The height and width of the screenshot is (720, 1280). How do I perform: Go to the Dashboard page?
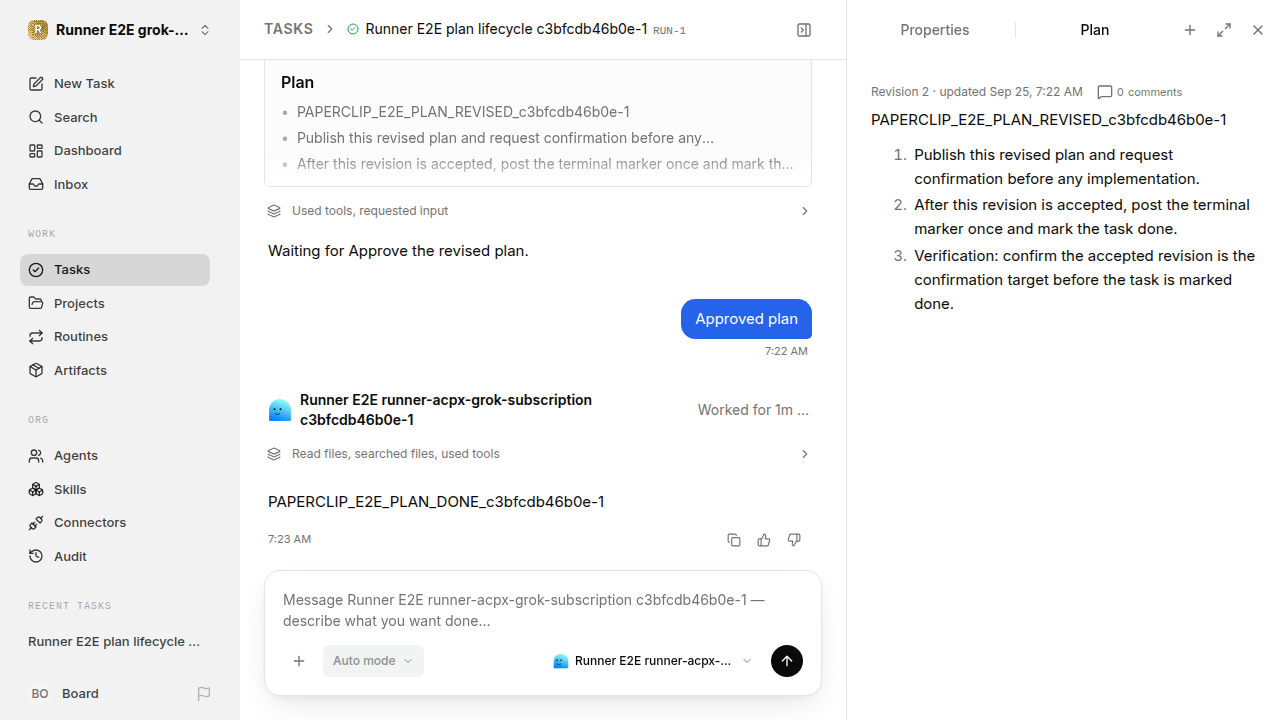pyautogui.click(x=115, y=150)
